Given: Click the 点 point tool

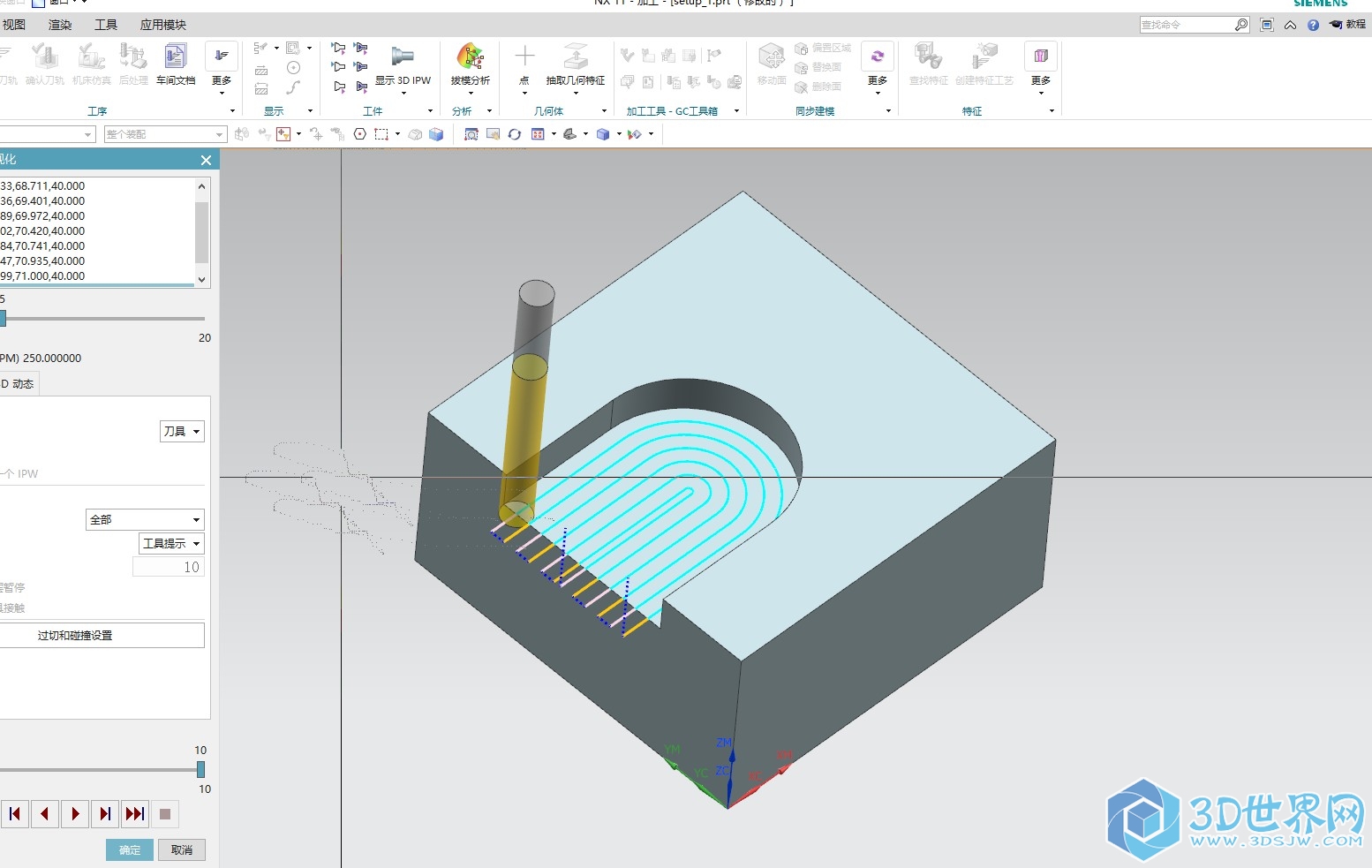Looking at the screenshot, I should tap(524, 64).
